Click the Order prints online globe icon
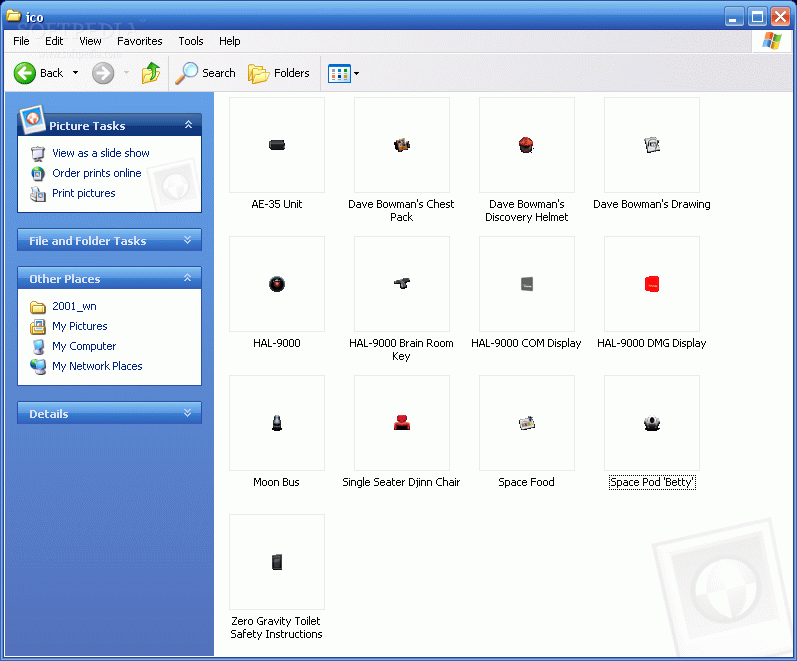 [38, 174]
